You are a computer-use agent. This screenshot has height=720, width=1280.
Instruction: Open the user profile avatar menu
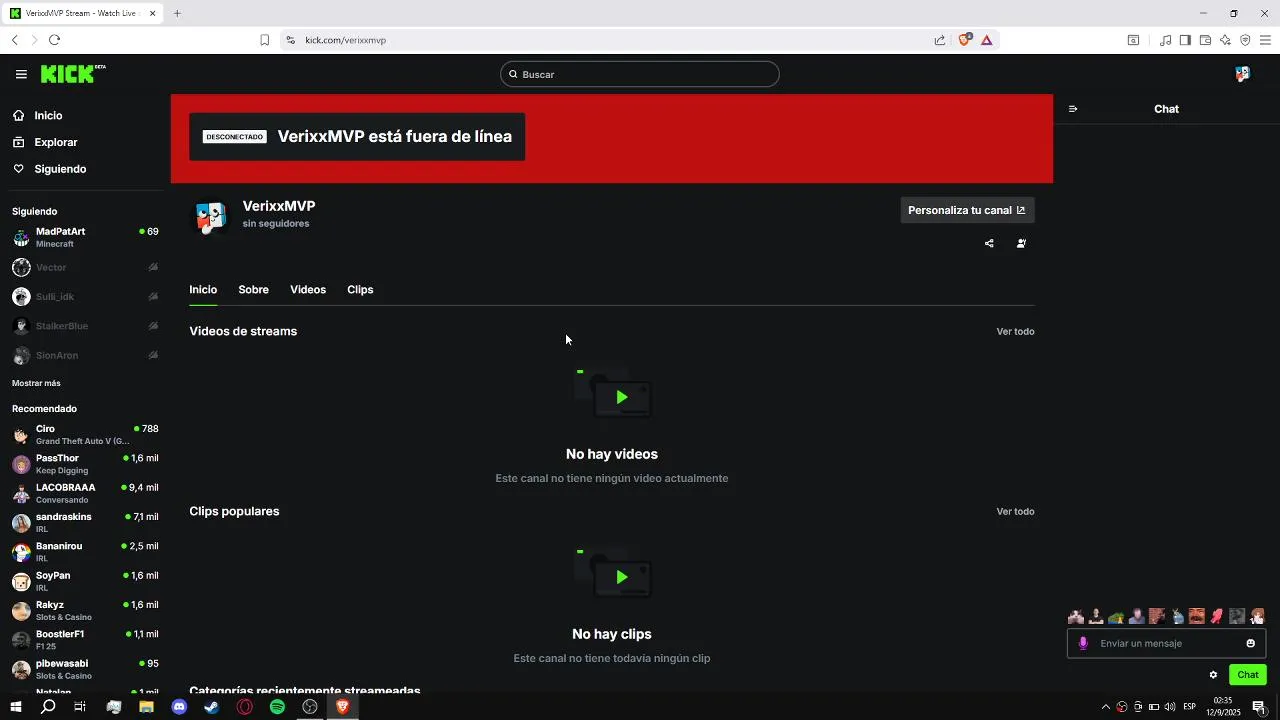coord(1243,74)
